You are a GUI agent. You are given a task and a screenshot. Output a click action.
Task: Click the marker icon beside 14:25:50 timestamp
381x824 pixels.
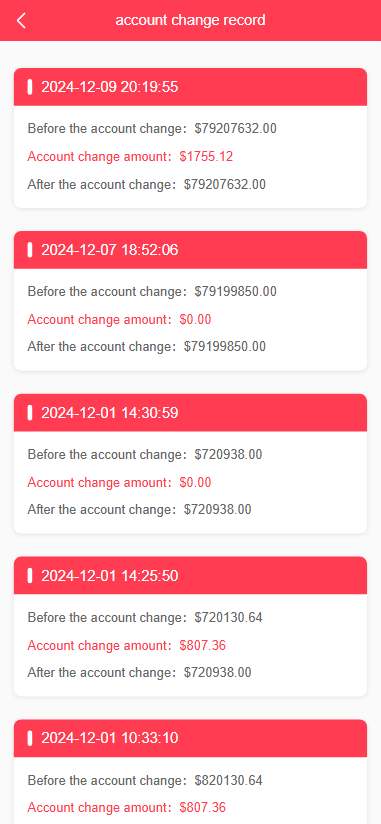click(30, 575)
